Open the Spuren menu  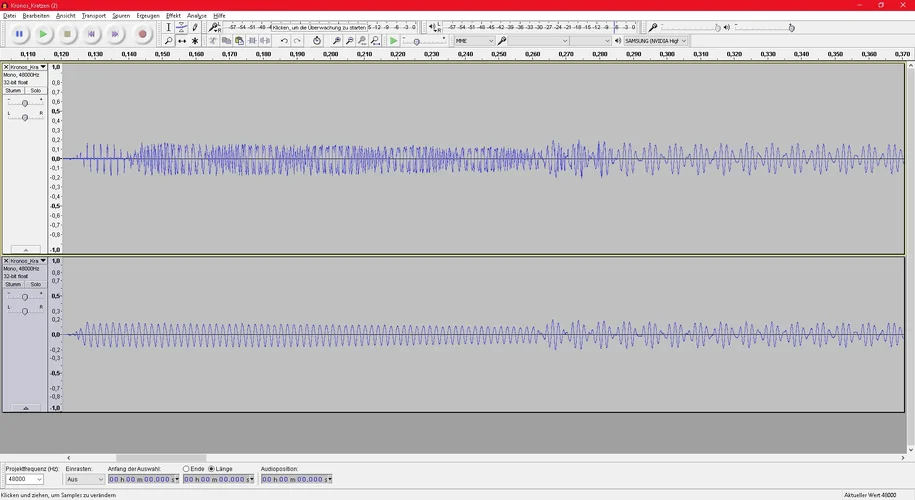[121, 16]
